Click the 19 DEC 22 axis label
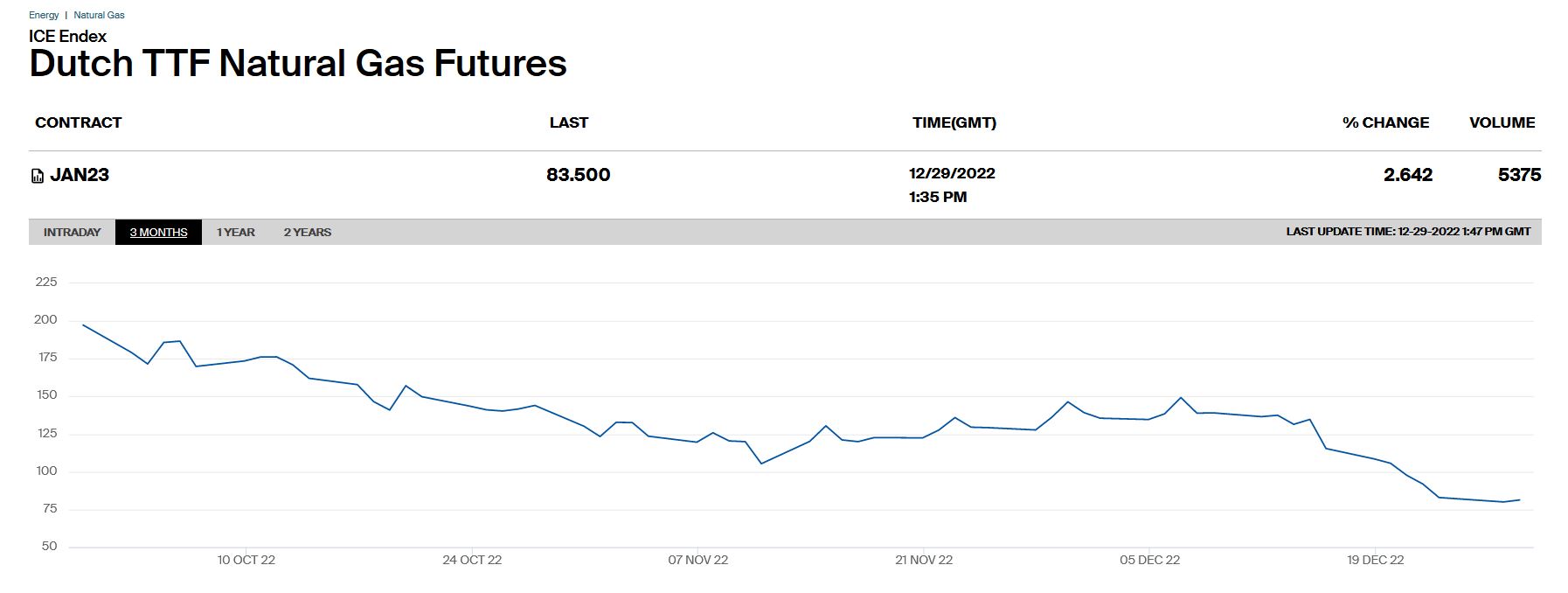The image size is (1568, 593). point(1375,560)
